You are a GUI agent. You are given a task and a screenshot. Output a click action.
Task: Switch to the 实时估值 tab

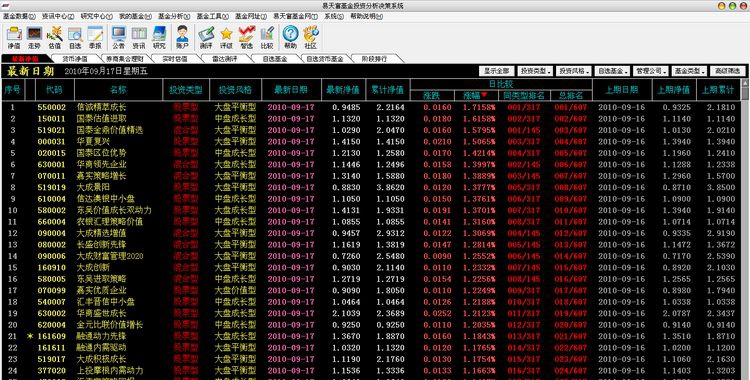175,59
